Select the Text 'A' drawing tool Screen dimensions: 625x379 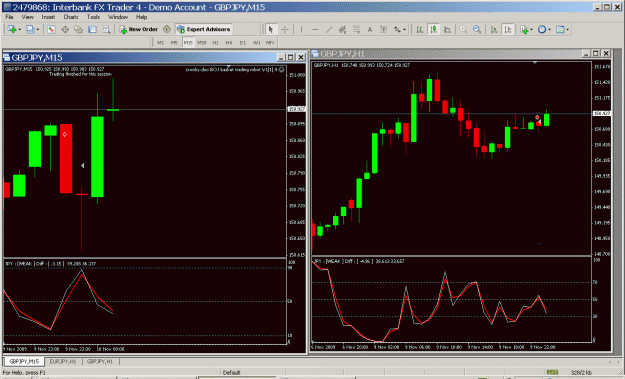370,29
